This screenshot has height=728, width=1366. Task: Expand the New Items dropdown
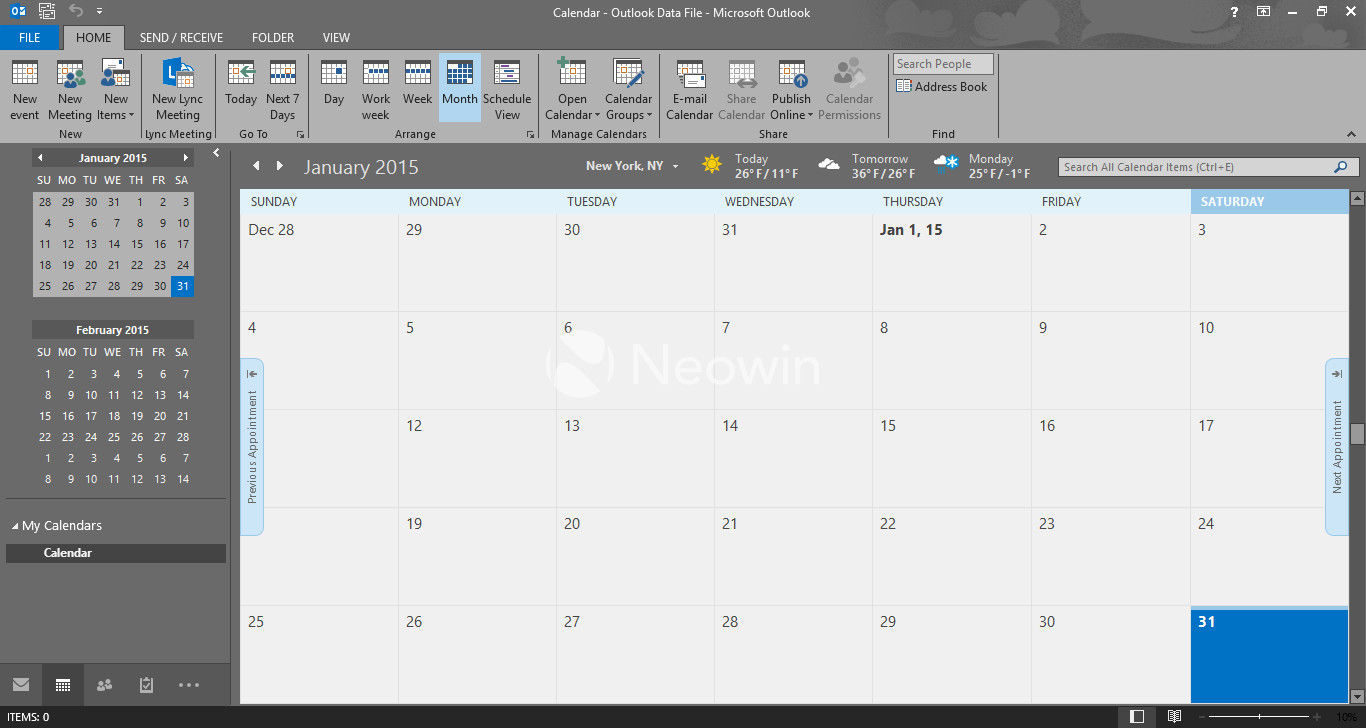click(116, 108)
